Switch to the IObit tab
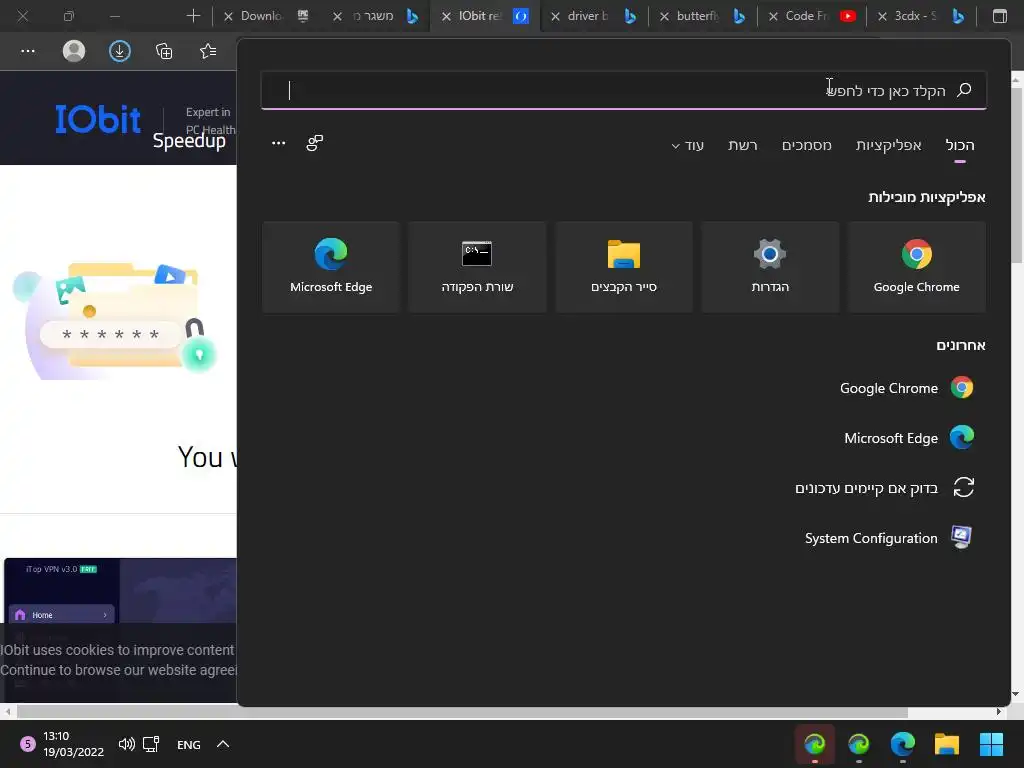1024x768 pixels. [x=487, y=16]
